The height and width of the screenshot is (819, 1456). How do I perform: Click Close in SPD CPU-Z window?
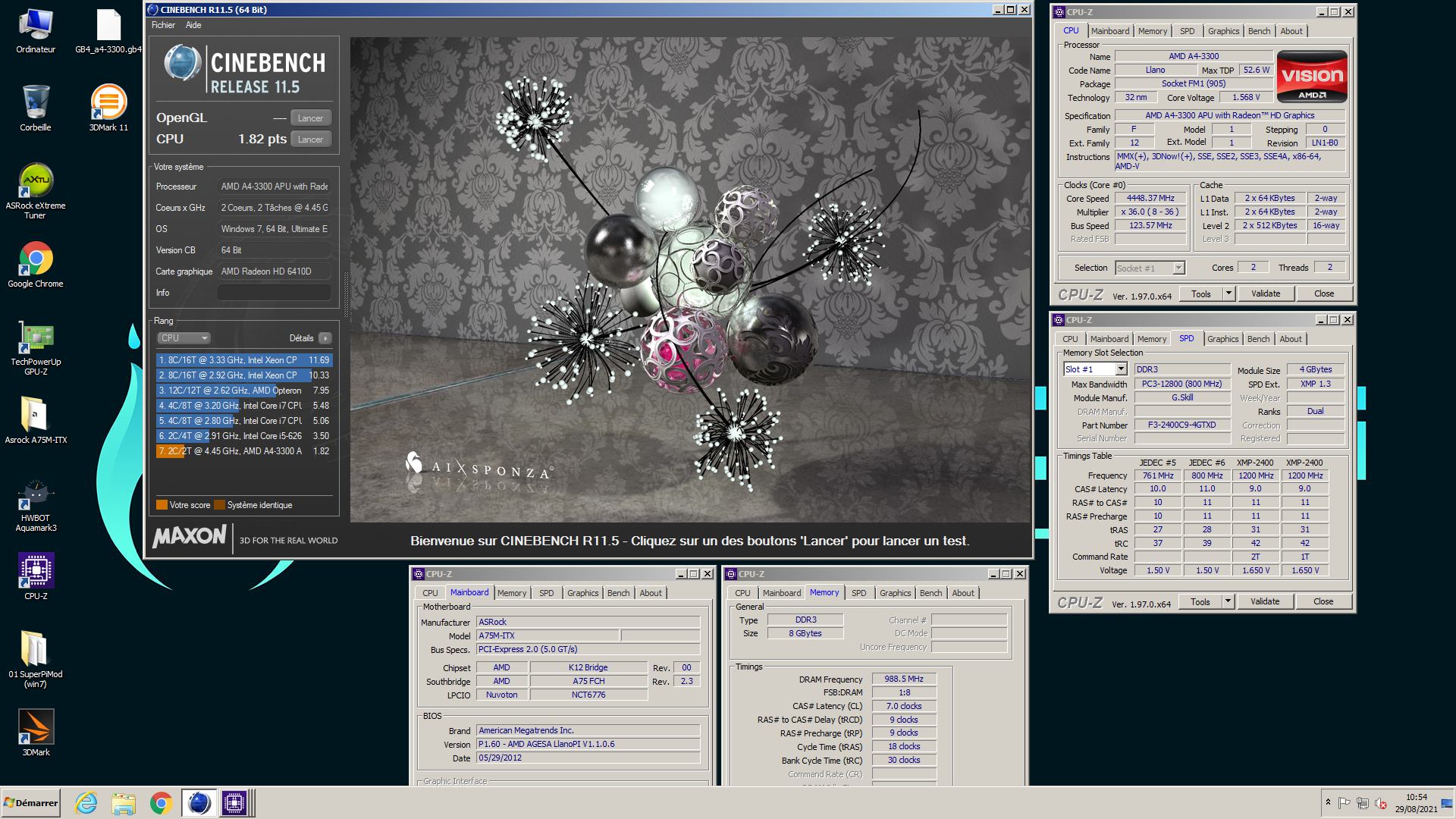1323,602
